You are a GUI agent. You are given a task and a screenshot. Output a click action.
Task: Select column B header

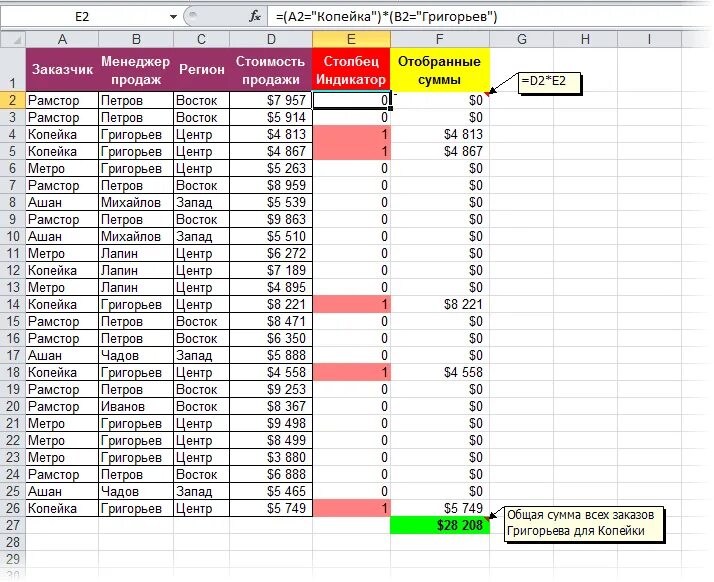(x=136, y=39)
